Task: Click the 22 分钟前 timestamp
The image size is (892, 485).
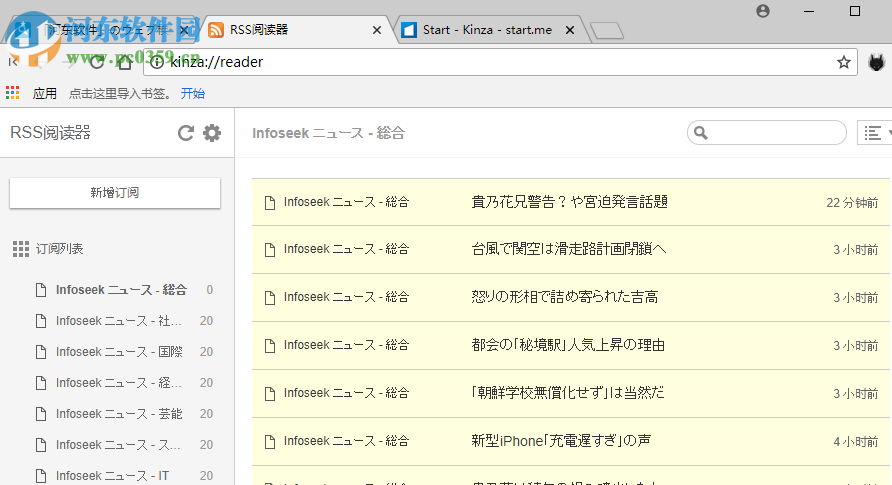Action: click(x=852, y=203)
